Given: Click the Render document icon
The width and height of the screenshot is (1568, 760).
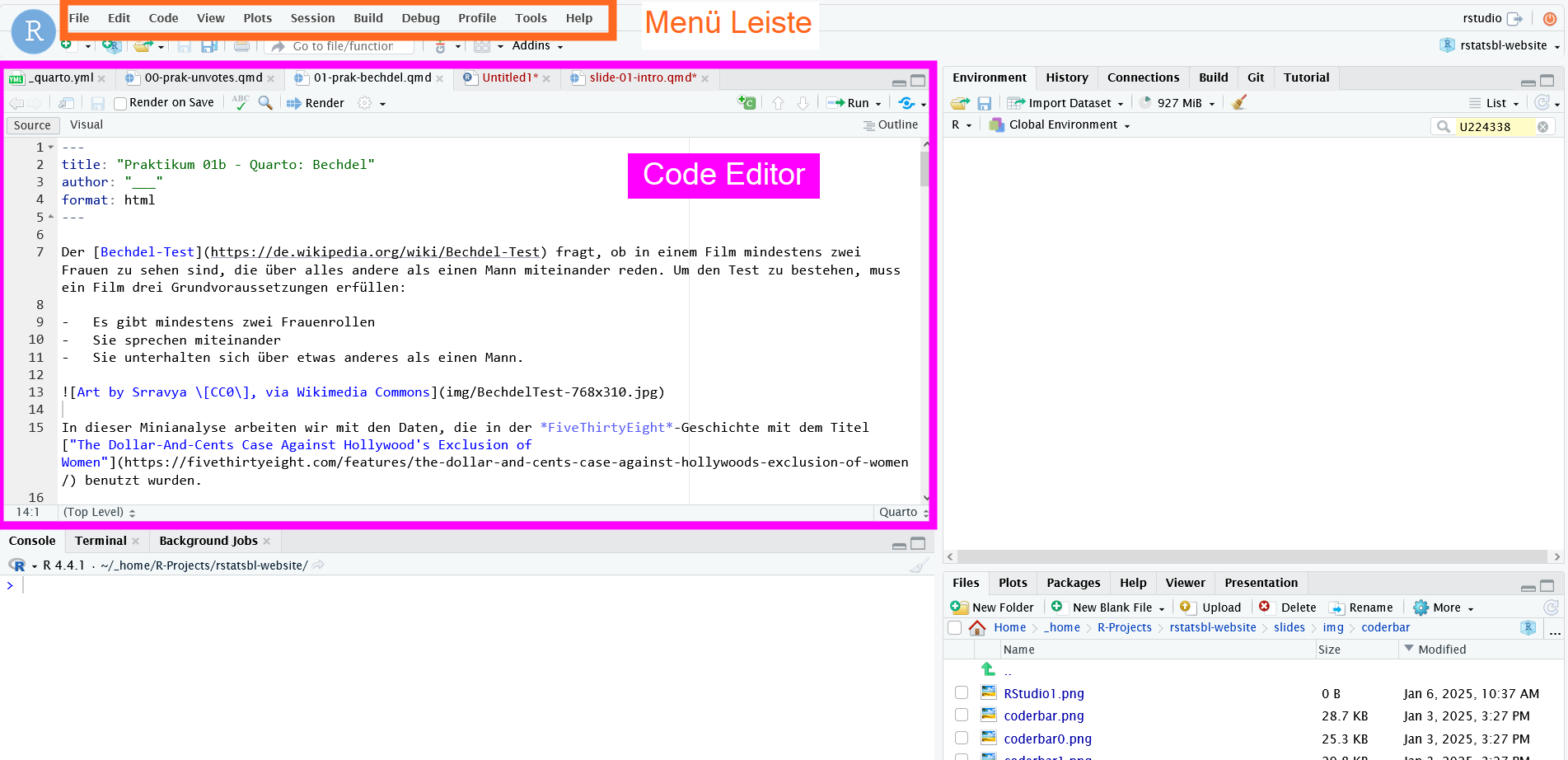Looking at the screenshot, I should pyautogui.click(x=294, y=103).
